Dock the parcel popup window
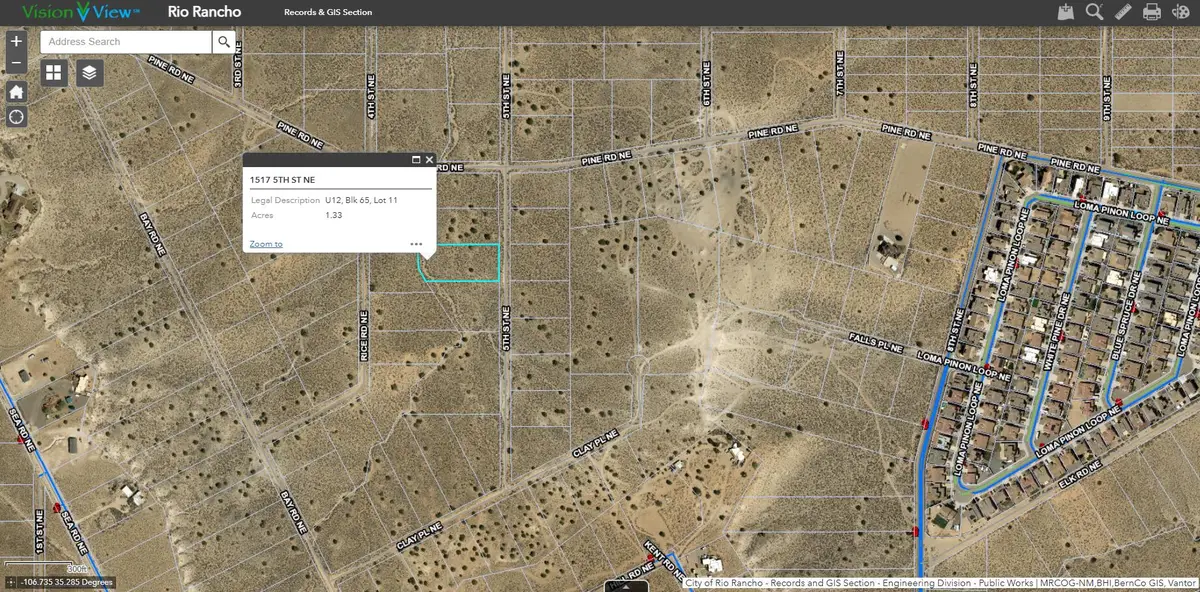The image size is (1200, 592). [x=414, y=159]
